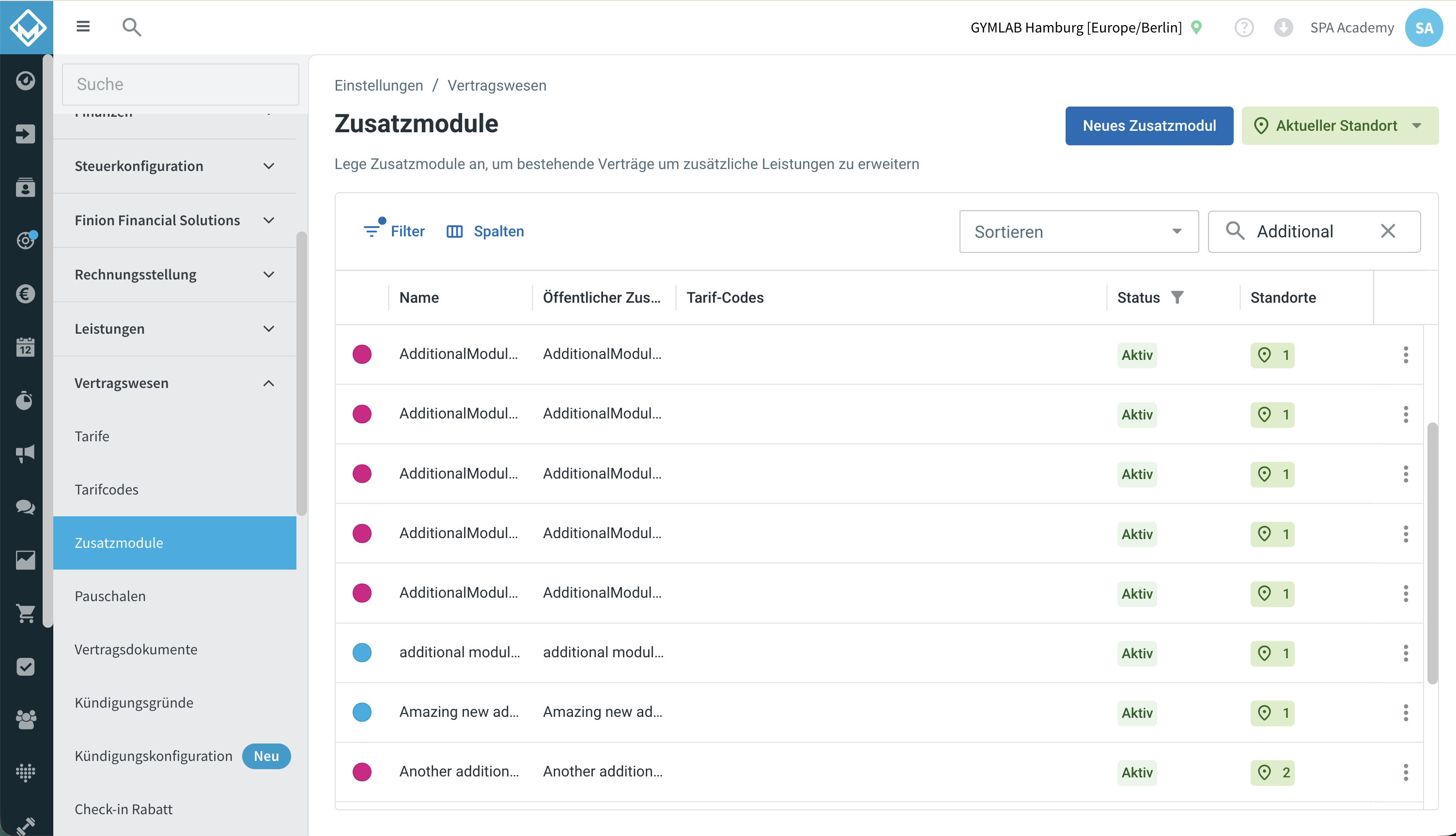Click the Status column filter funnel icon
Screen dimensions: 1456x836
(x=1177, y=297)
